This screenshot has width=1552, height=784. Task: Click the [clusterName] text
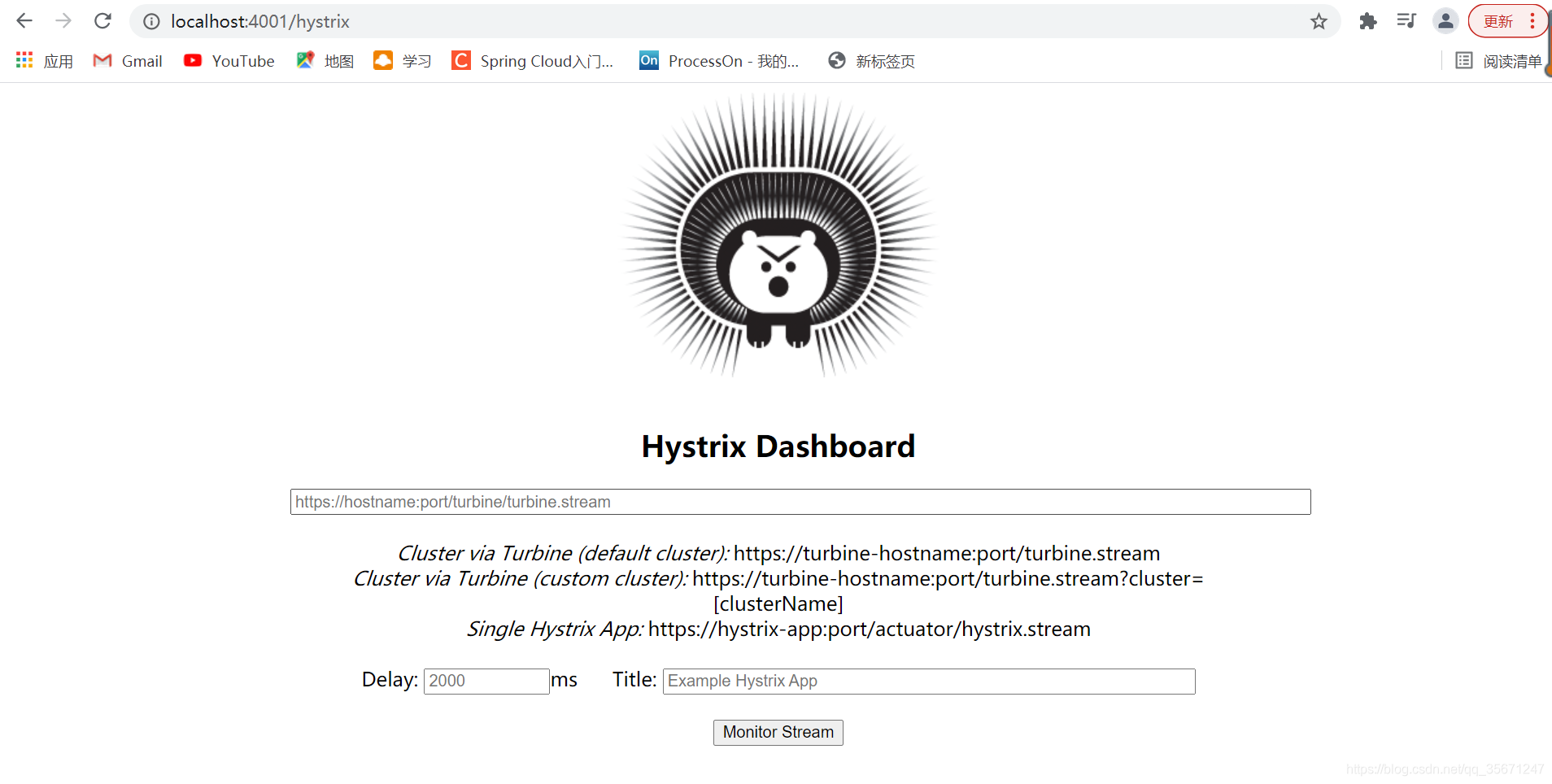tap(778, 603)
